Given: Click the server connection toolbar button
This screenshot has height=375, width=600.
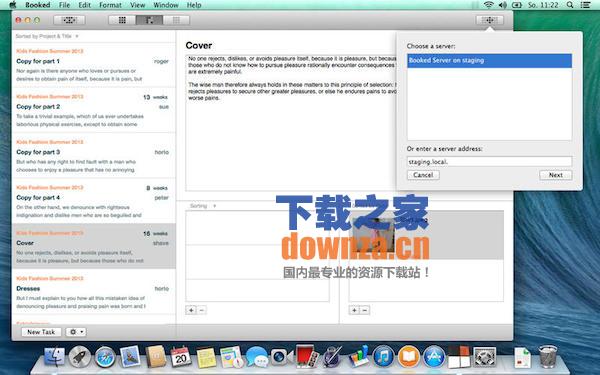Looking at the screenshot, I should (x=489, y=20).
